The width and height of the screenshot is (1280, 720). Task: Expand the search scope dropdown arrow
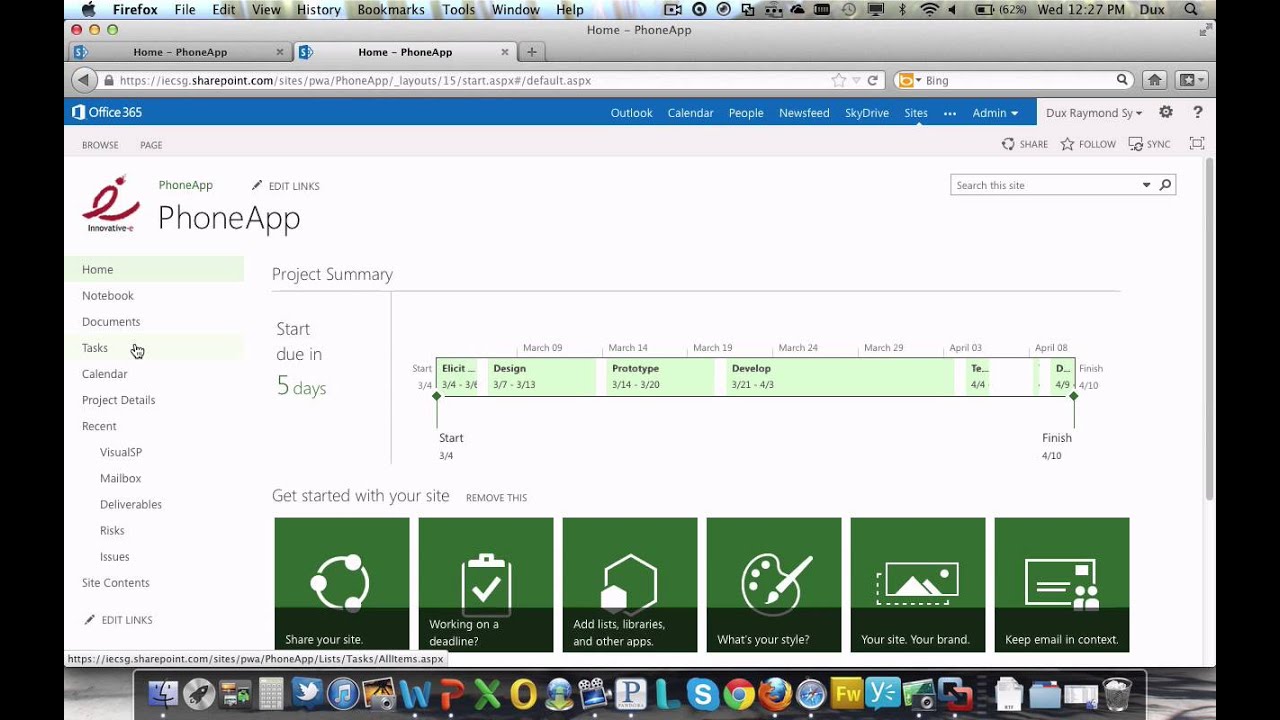click(1146, 185)
